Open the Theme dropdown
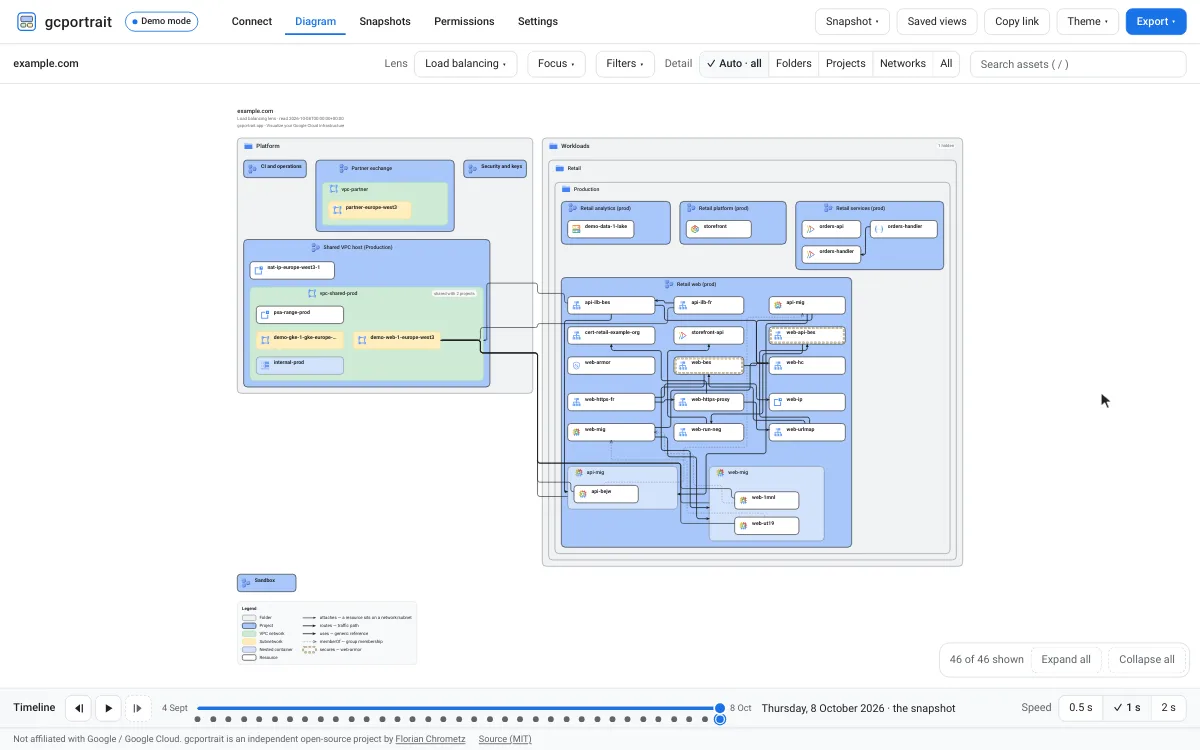The height and width of the screenshot is (750, 1200). (x=1088, y=22)
